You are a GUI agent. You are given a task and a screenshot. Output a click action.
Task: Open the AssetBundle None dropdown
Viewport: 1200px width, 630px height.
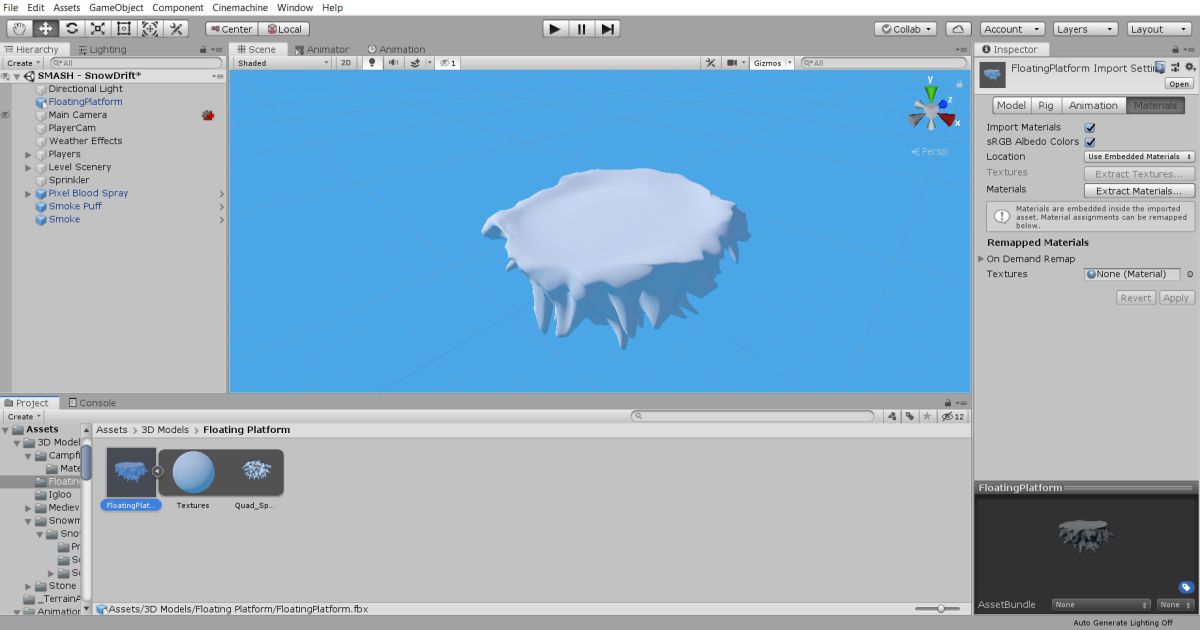[x=1102, y=605]
